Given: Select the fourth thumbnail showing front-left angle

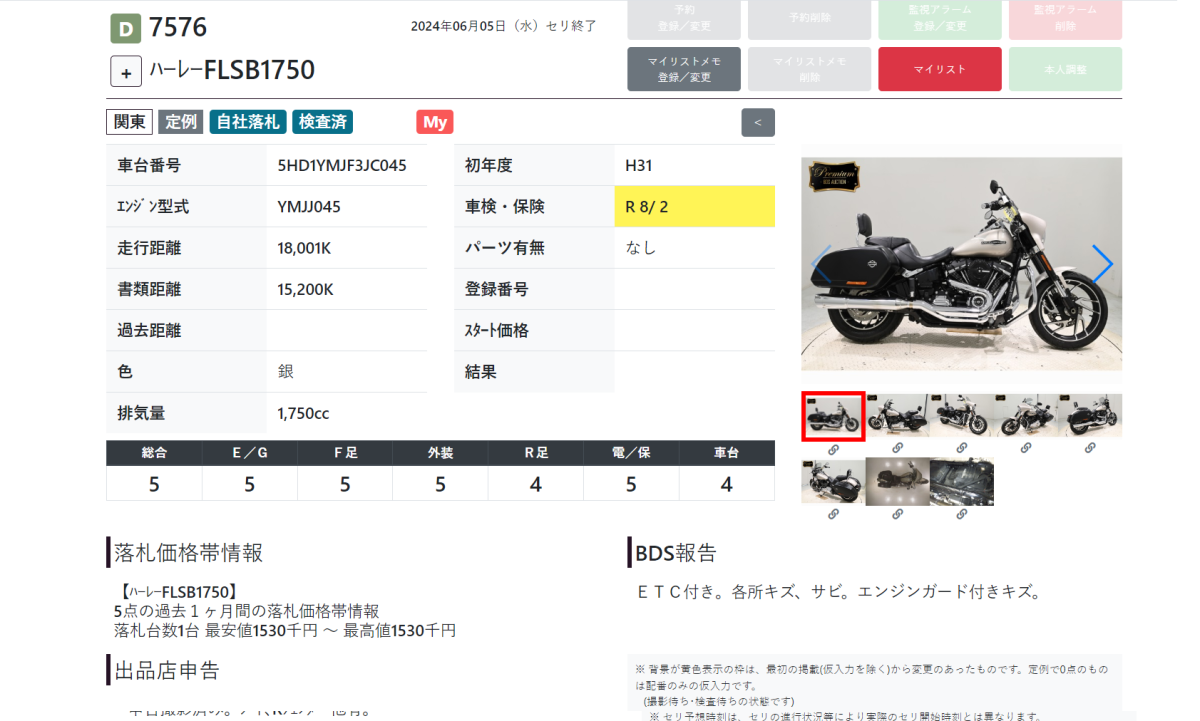Looking at the screenshot, I should point(1026,415).
